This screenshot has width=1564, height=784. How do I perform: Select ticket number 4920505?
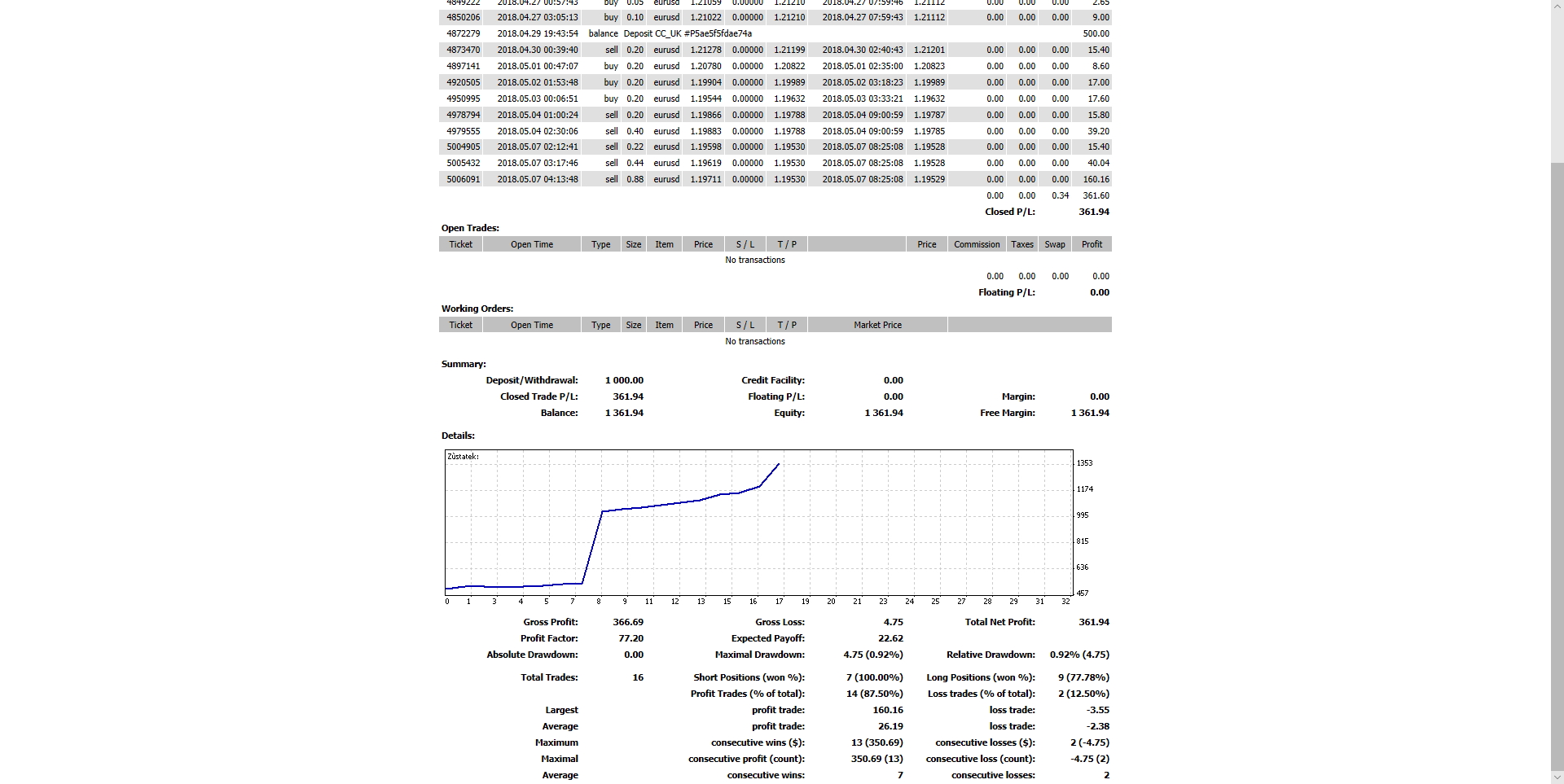click(463, 82)
